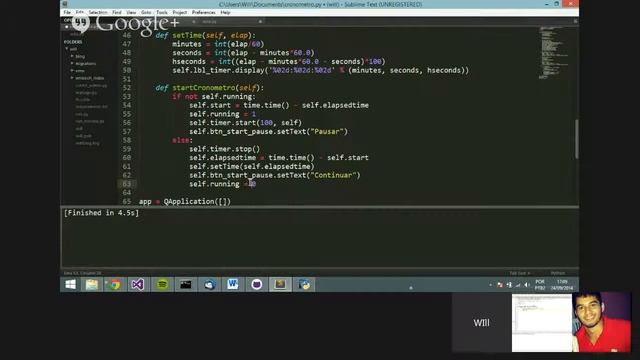
Task: Click the minimap code overview
Action: pyautogui.click(x=554, y=53)
